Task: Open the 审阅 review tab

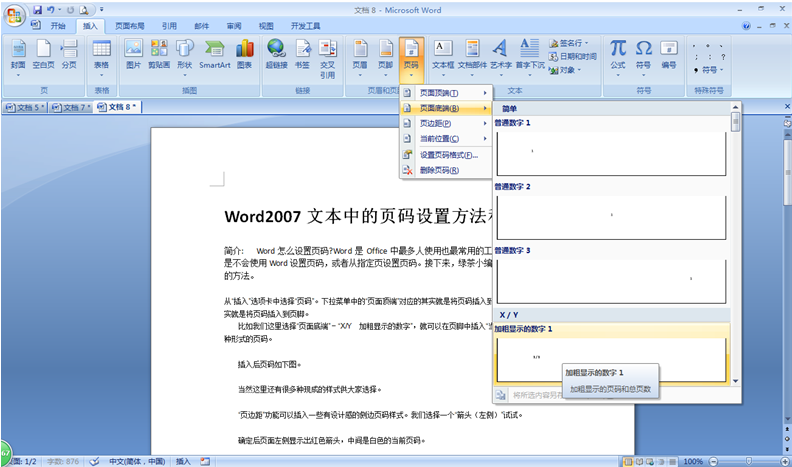Action: tap(234, 26)
